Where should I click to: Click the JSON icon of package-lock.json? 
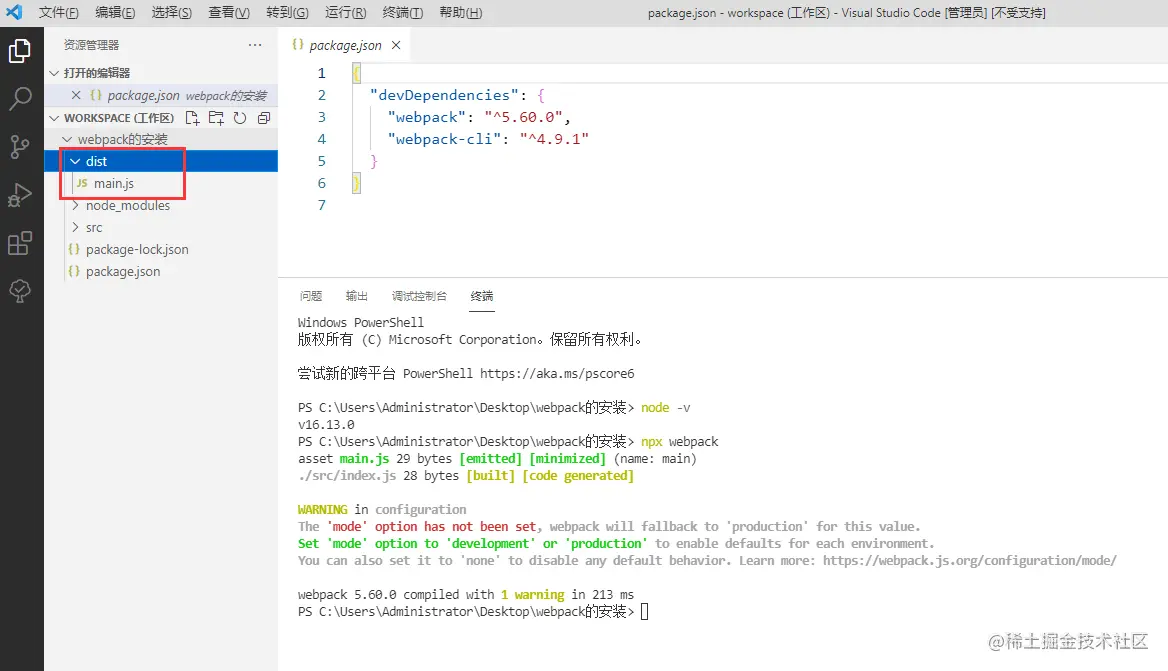(74, 249)
